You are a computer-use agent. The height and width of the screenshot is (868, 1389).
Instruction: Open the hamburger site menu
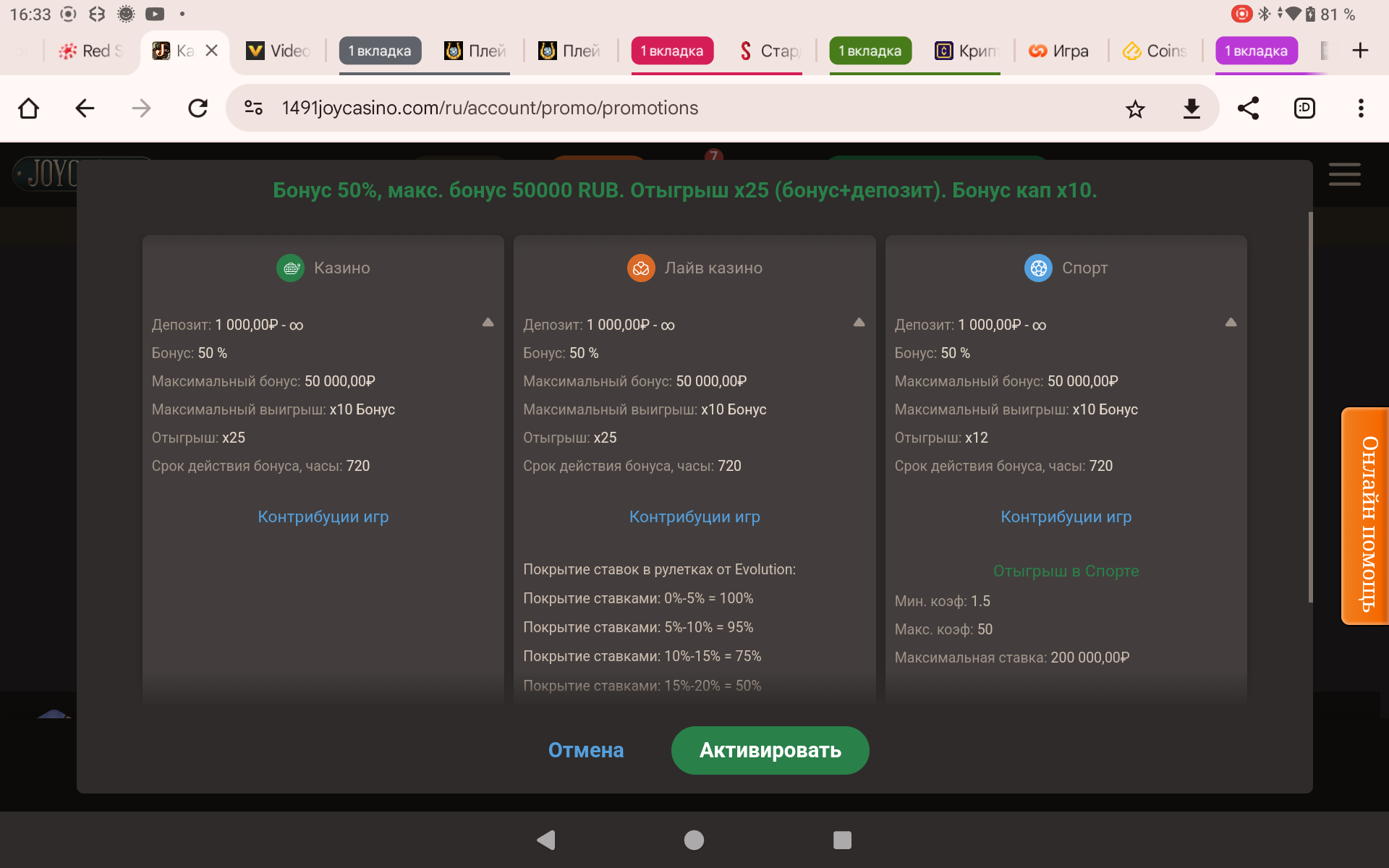click(1344, 174)
